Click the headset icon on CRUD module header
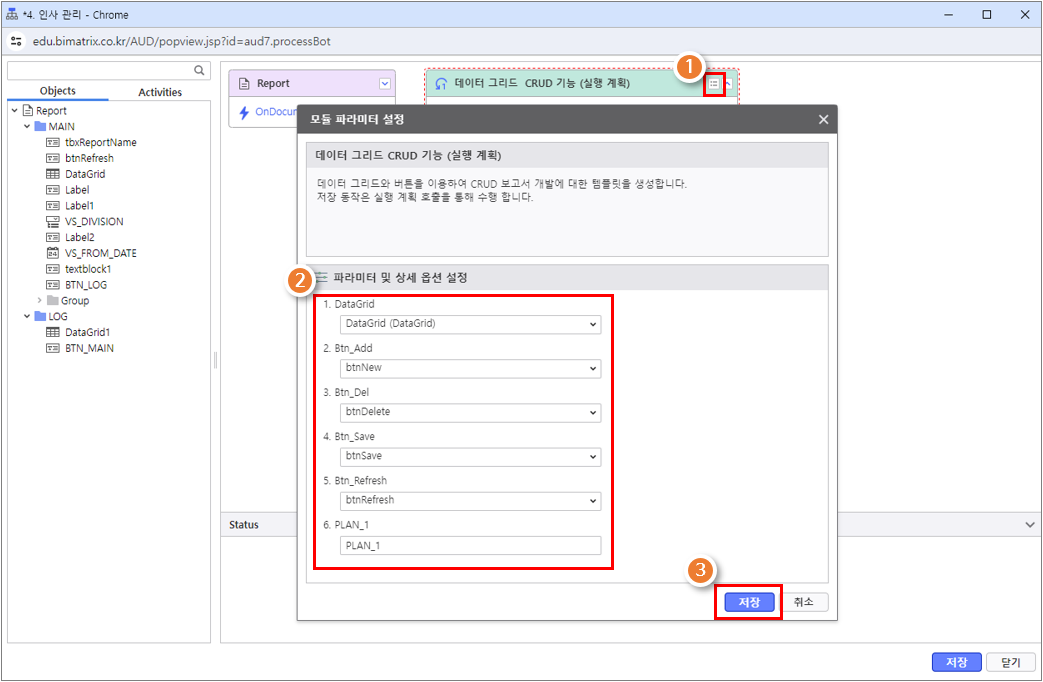 441,84
